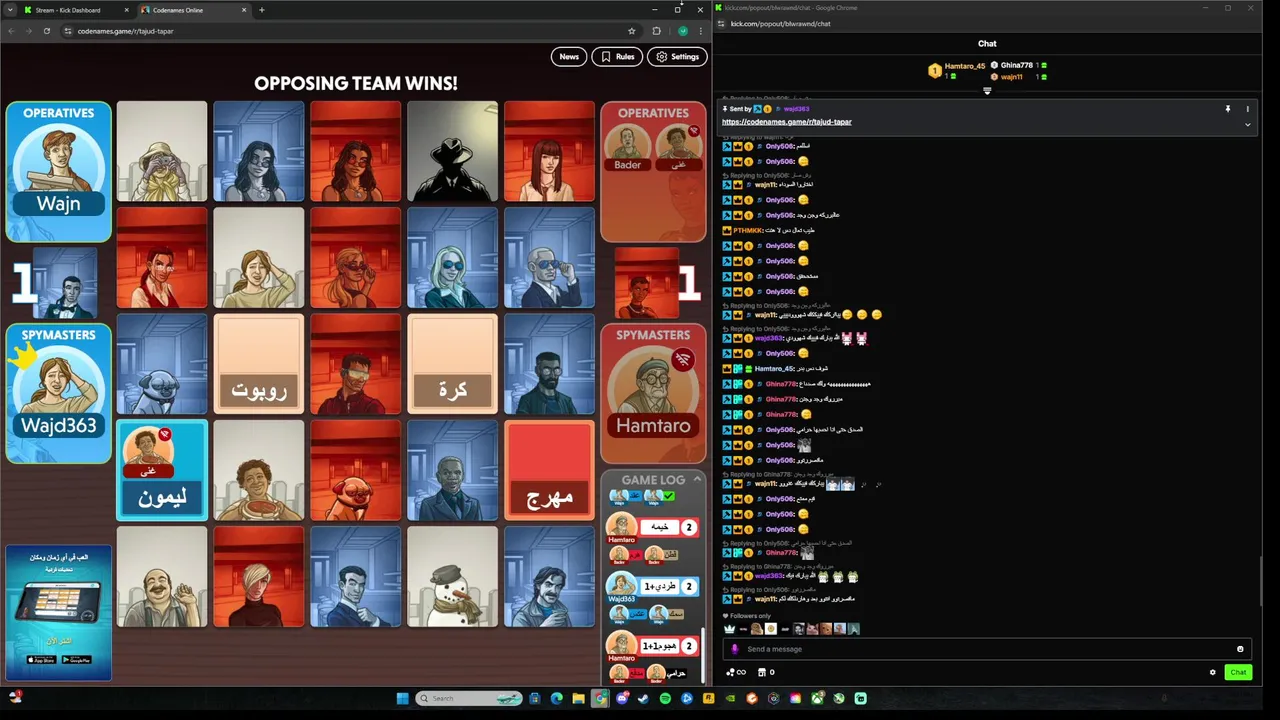Select the ليمون card

162,471
